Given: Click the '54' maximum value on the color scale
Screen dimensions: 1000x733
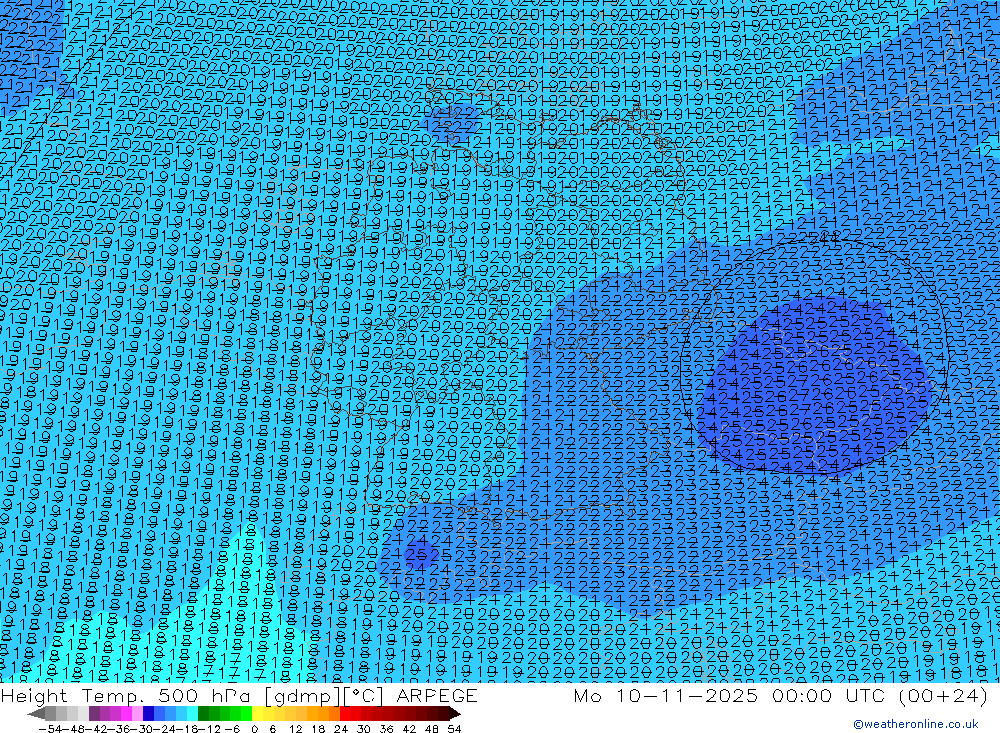Looking at the screenshot, I should [x=454, y=729].
